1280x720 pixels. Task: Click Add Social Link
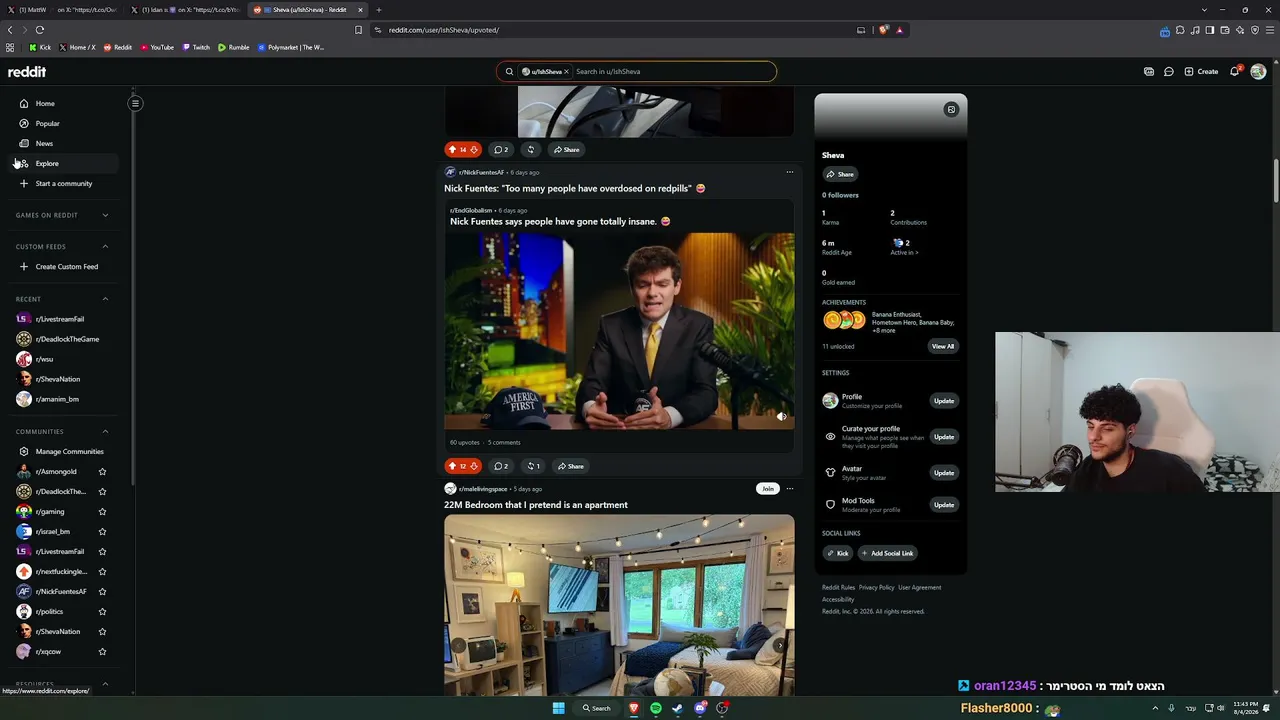887,553
